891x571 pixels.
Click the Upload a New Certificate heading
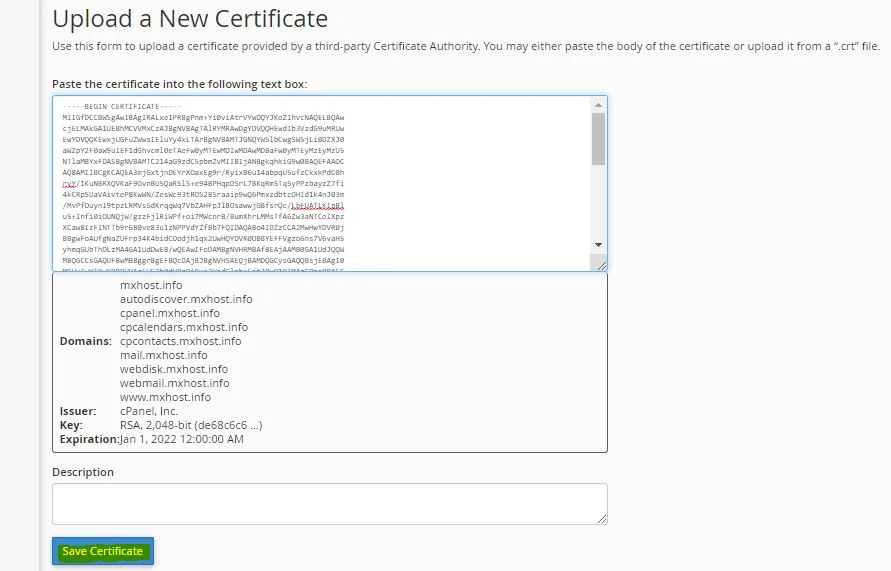pyautogui.click(x=190, y=19)
